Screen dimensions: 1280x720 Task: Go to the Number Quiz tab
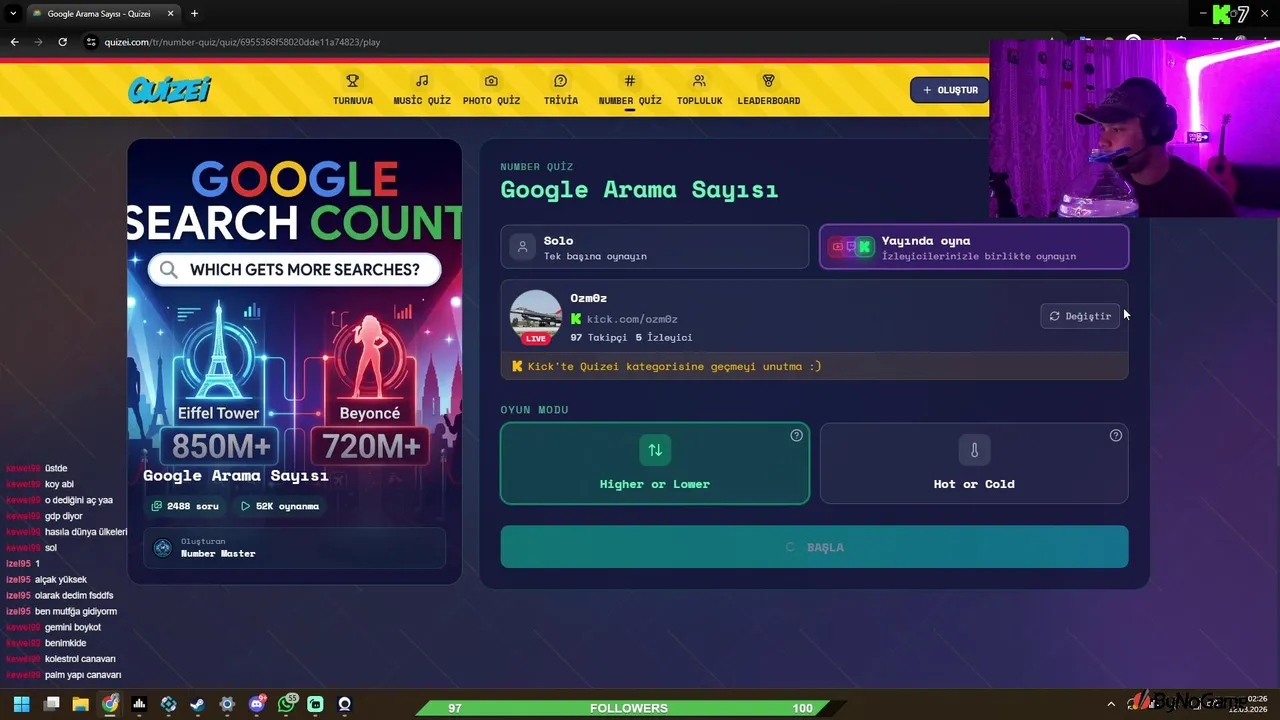630,90
